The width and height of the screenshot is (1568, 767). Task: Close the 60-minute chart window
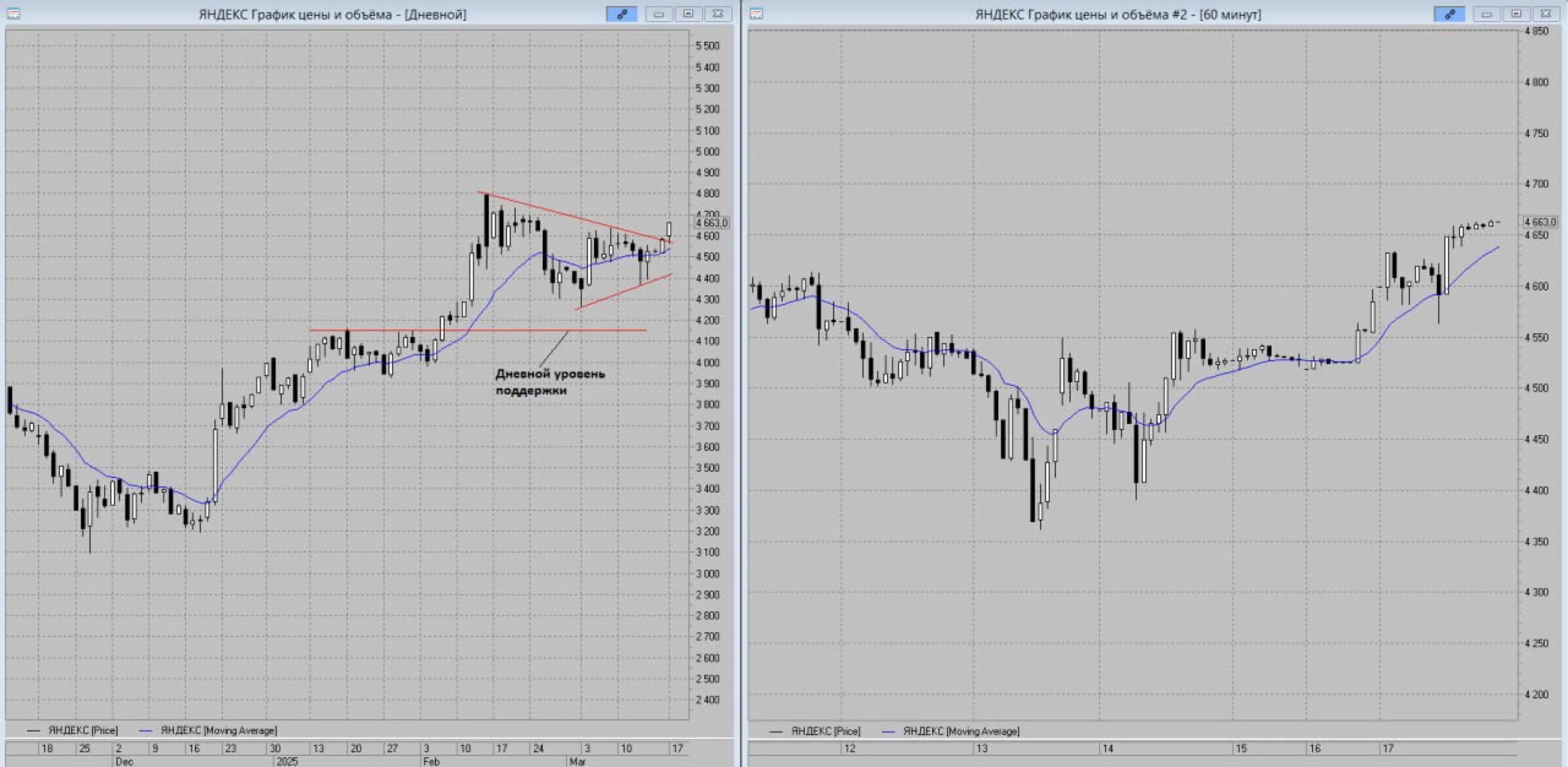(x=1545, y=14)
